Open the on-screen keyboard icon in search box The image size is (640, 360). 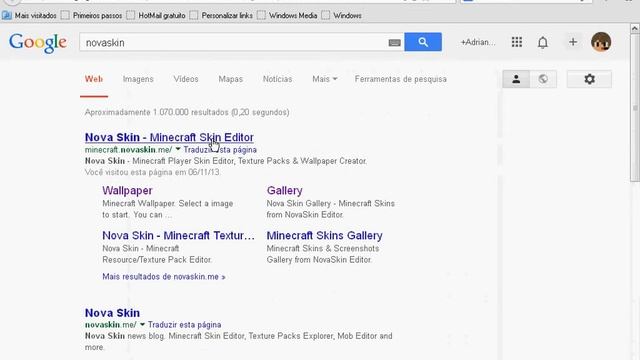pos(394,43)
